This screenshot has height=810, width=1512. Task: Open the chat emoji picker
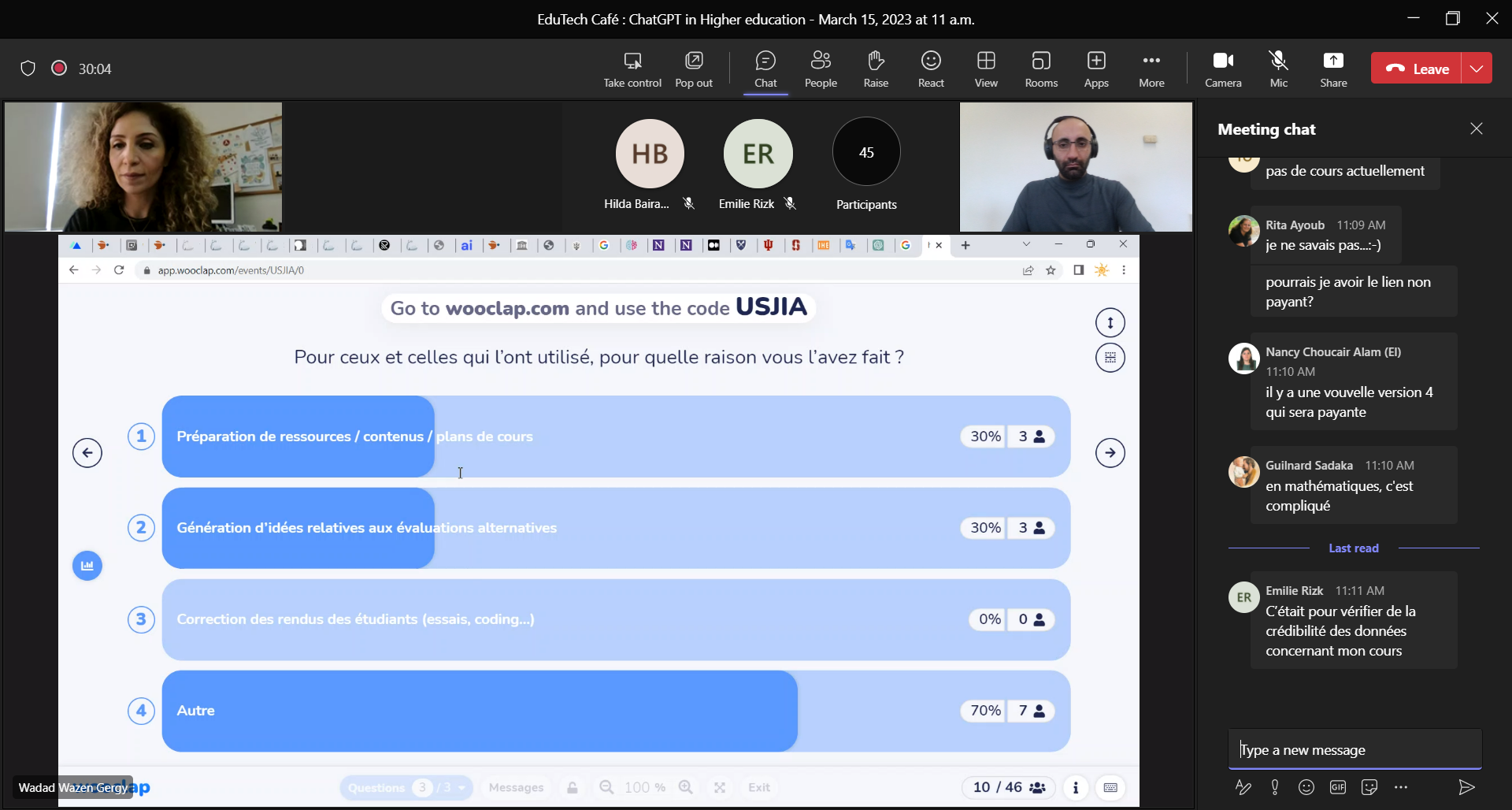(x=1306, y=787)
